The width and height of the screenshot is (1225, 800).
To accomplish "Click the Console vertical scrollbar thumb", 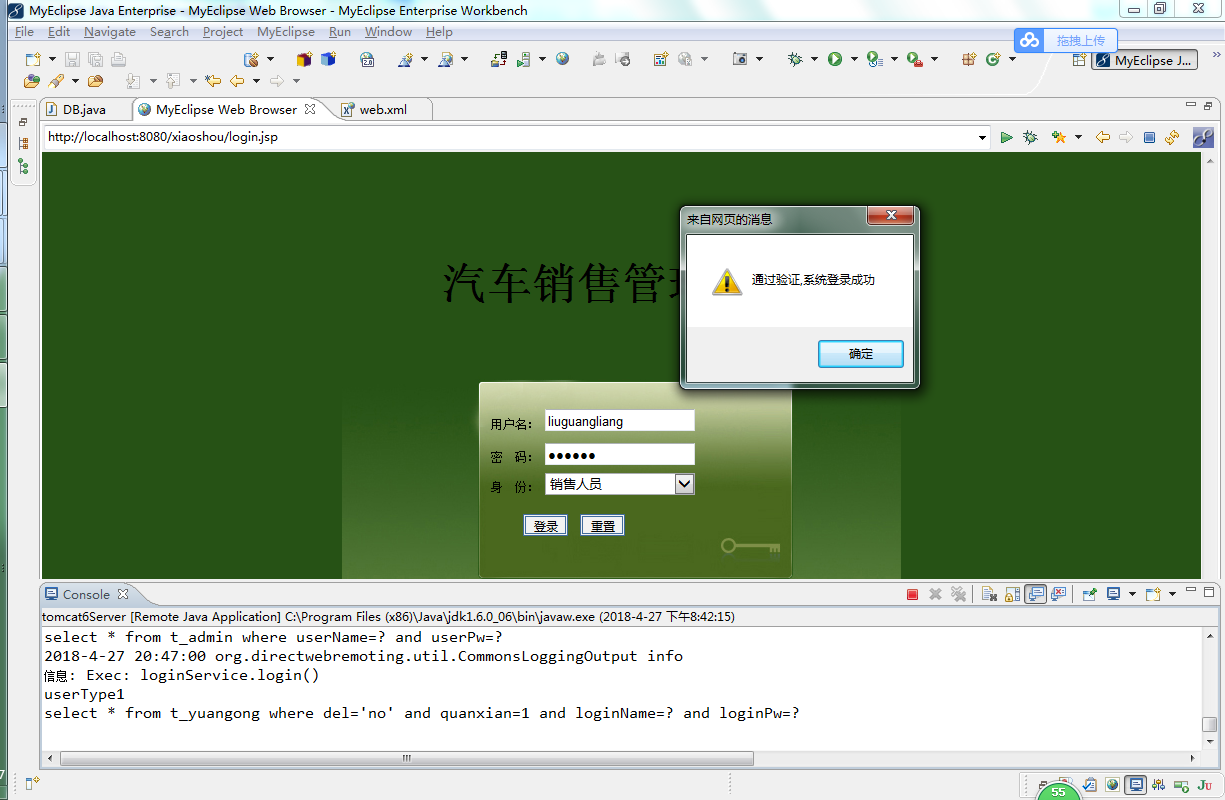I will tap(1210, 724).
